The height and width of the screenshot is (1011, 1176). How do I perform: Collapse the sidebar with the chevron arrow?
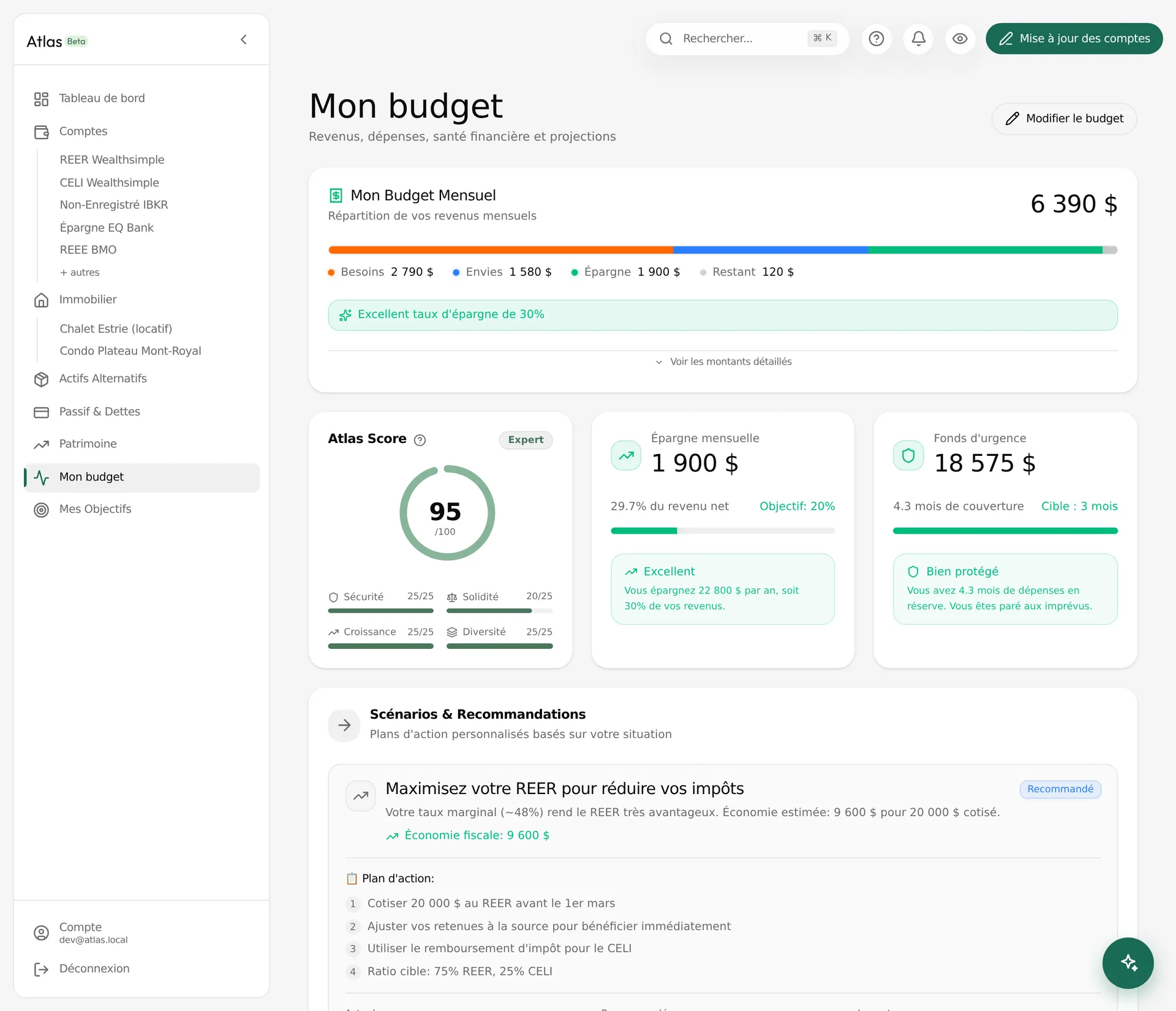tap(244, 40)
